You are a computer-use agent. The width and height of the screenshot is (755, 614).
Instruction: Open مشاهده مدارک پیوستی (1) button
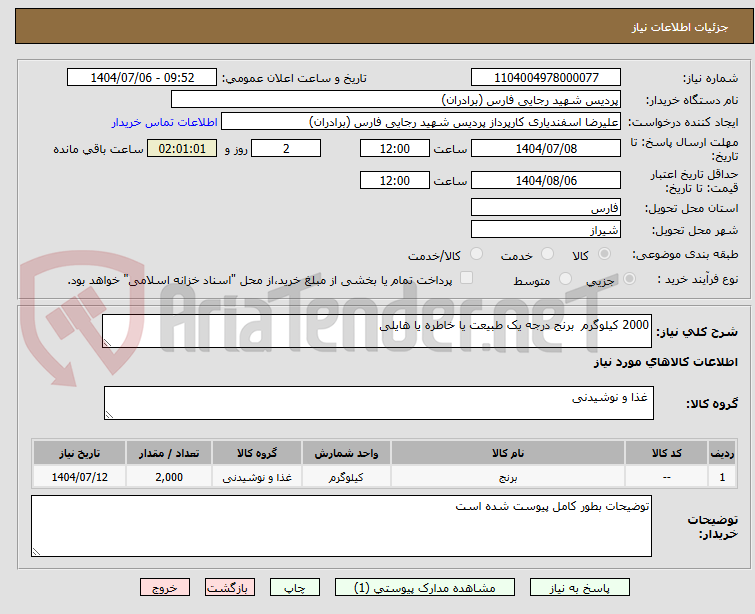[x=425, y=588]
